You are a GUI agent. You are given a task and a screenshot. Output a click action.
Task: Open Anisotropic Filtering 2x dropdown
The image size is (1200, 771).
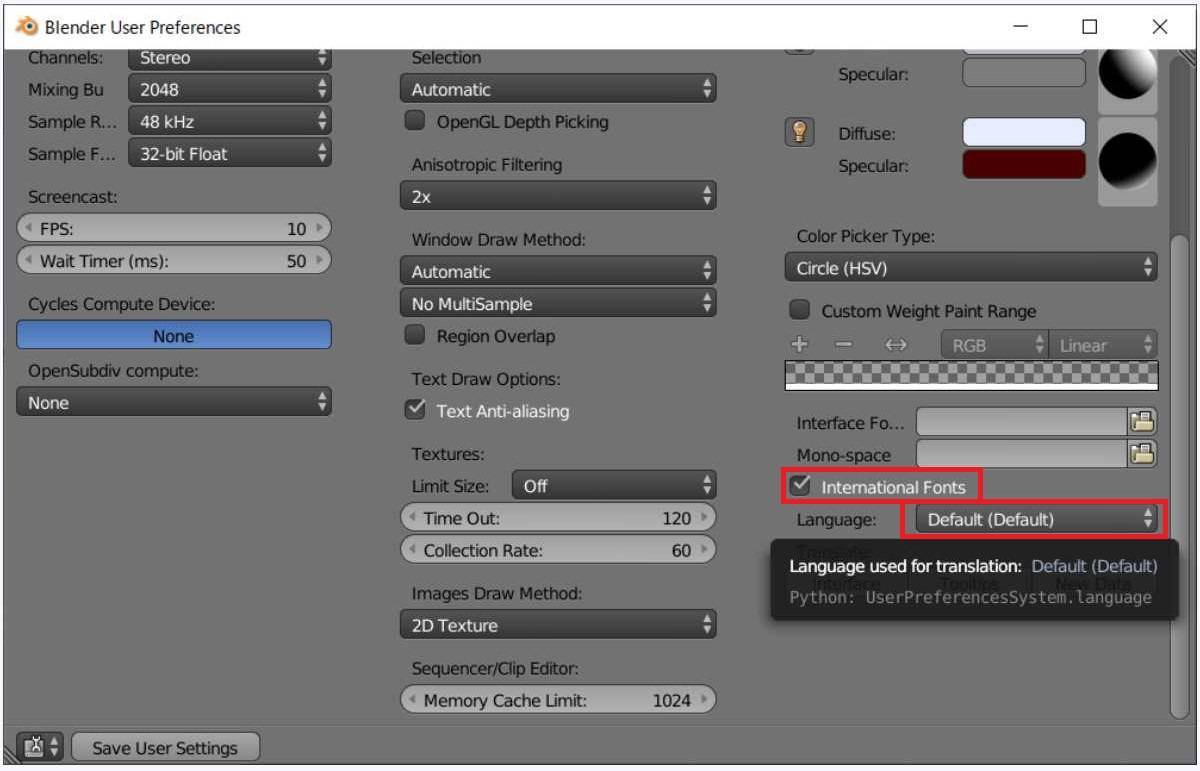pyautogui.click(x=558, y=196)
